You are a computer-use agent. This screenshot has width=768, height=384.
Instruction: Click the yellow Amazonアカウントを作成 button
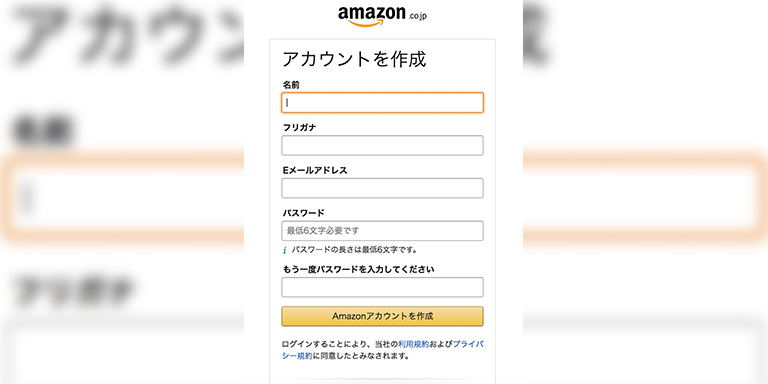coord(382,316)
